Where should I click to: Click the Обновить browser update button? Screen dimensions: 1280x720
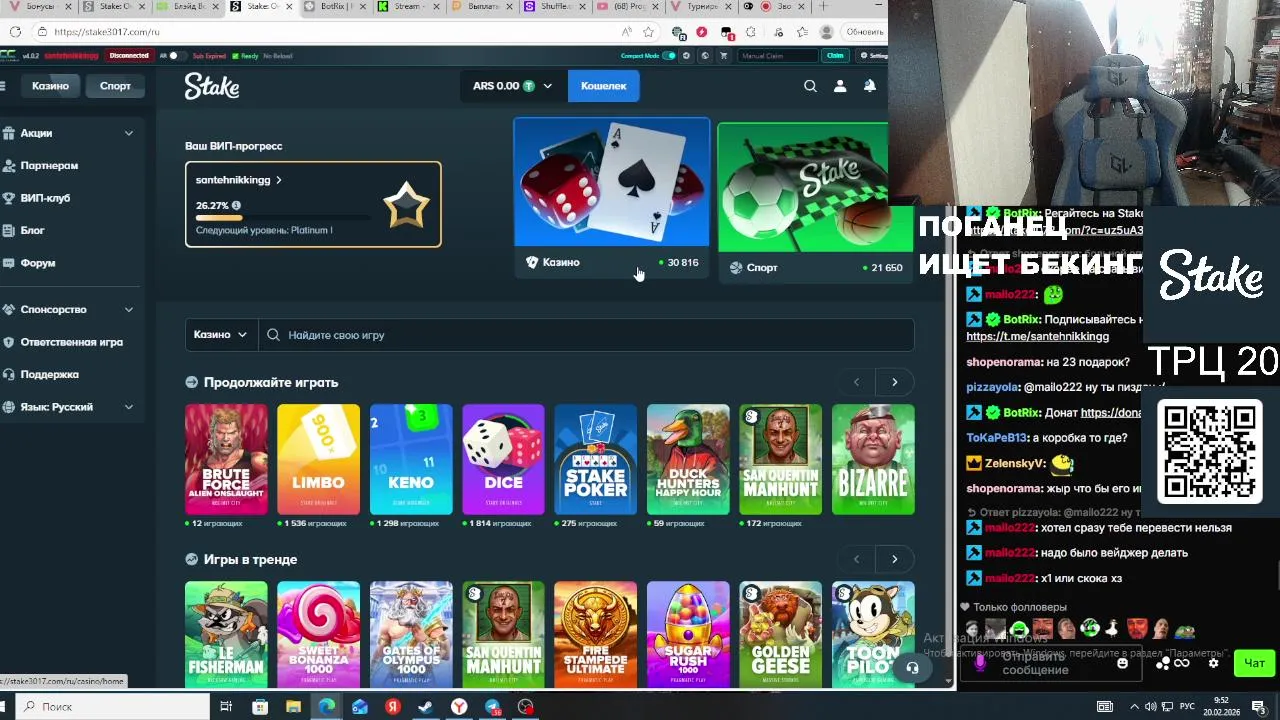[864, 32]
